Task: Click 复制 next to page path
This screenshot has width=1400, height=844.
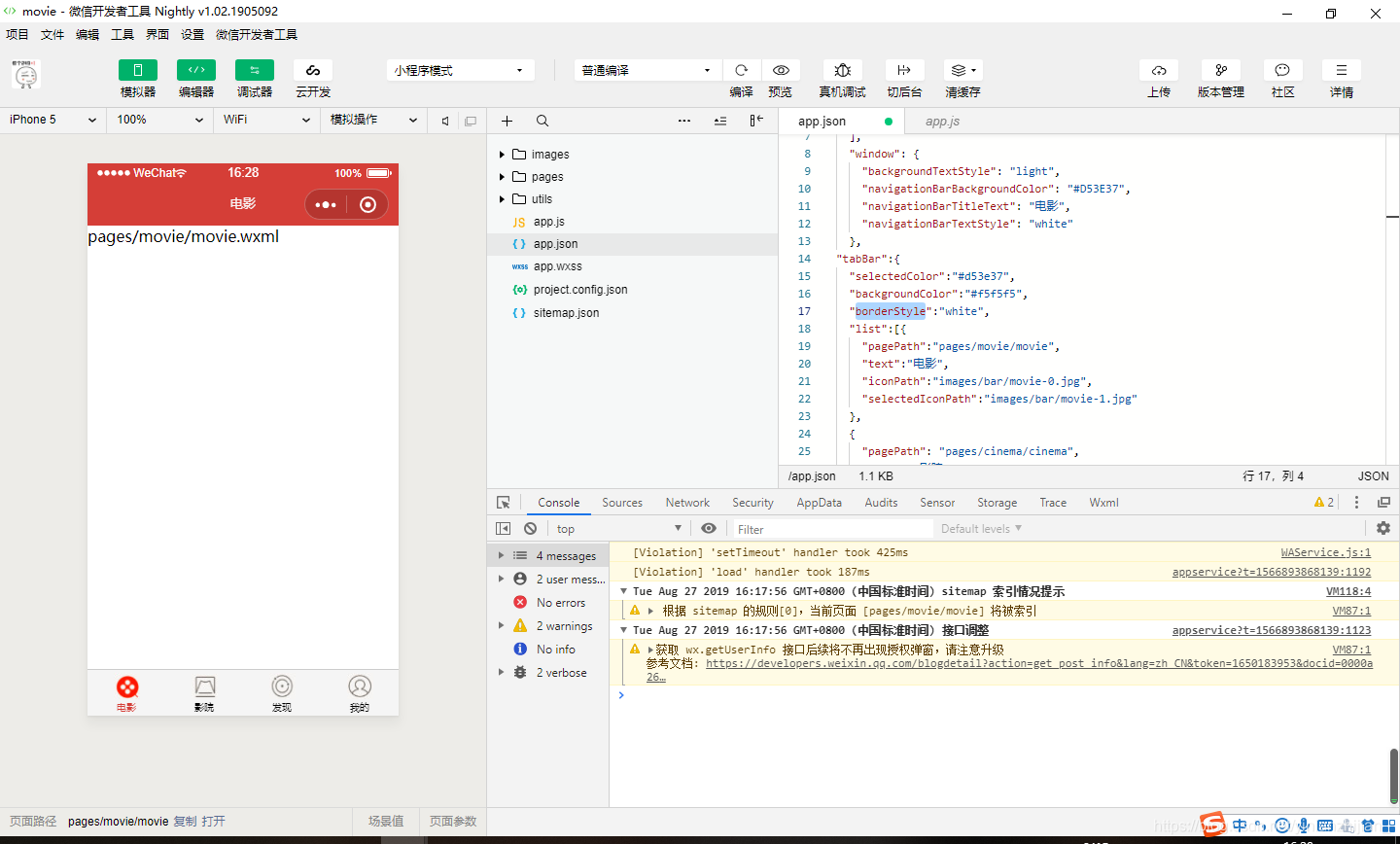Action: pos(185,822)
